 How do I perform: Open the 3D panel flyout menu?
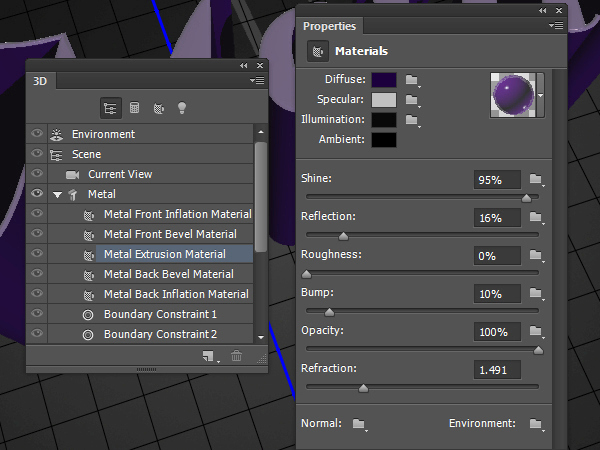258,80
